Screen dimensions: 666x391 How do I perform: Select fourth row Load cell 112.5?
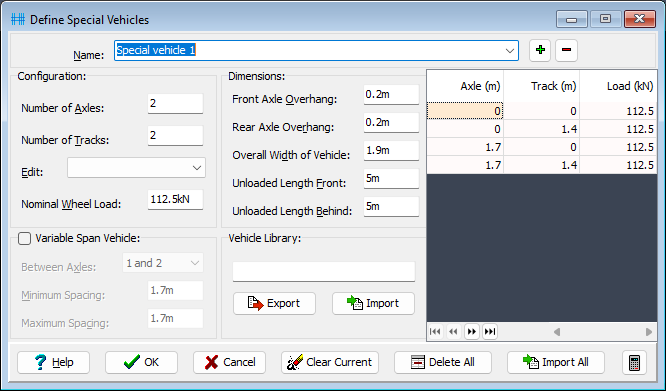pyautogui.click(x=618, y=165)
